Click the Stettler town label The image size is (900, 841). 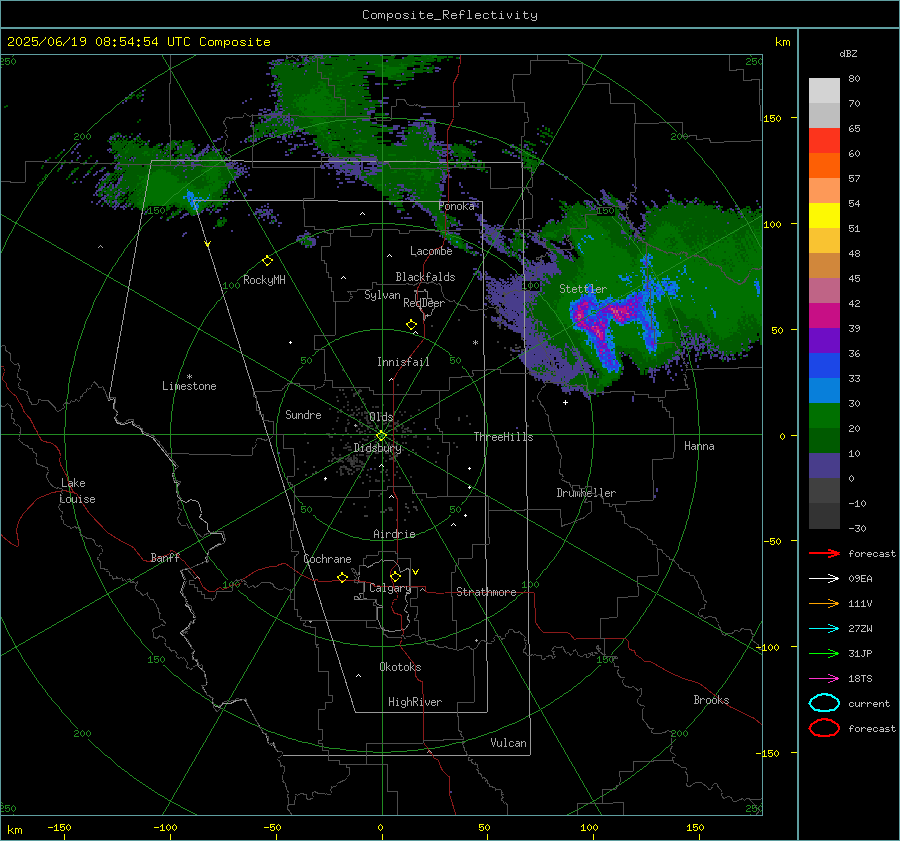point(583,289)
